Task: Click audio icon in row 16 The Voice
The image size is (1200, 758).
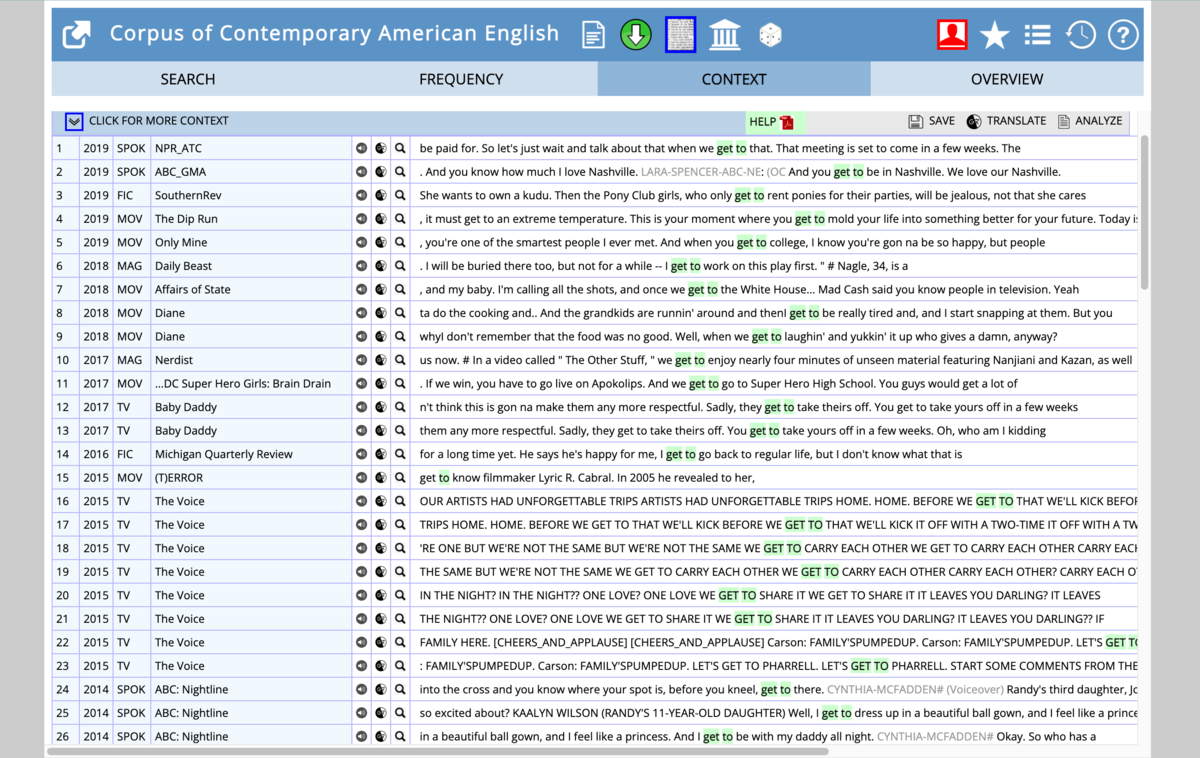Action: [x=362, y=501]
